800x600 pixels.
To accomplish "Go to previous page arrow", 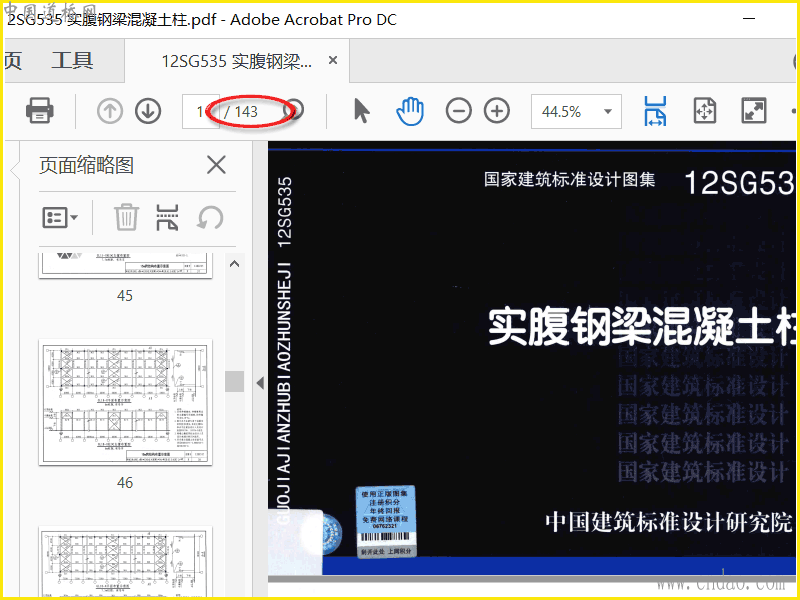I will 110,111.
